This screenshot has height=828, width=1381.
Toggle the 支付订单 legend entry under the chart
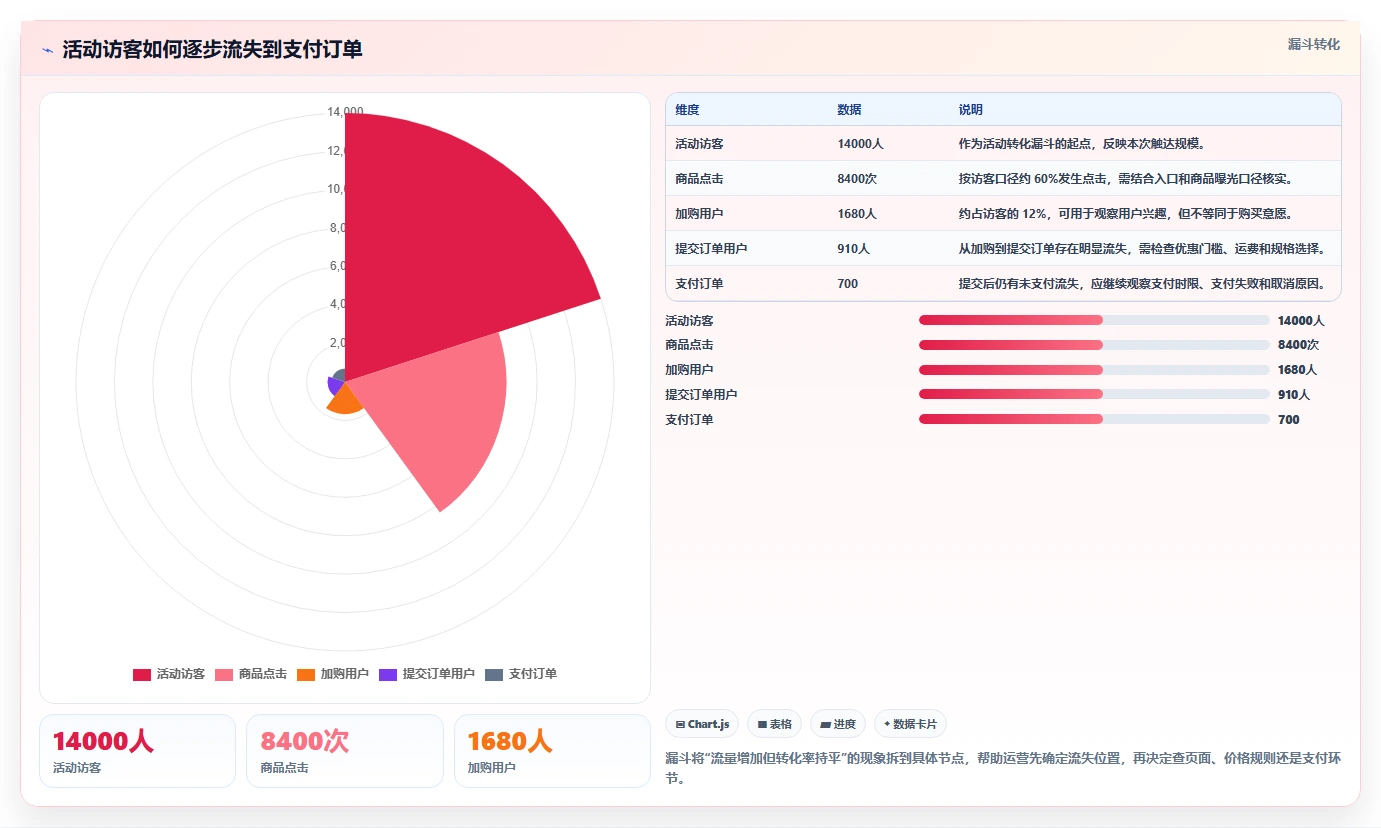[521, 674]
